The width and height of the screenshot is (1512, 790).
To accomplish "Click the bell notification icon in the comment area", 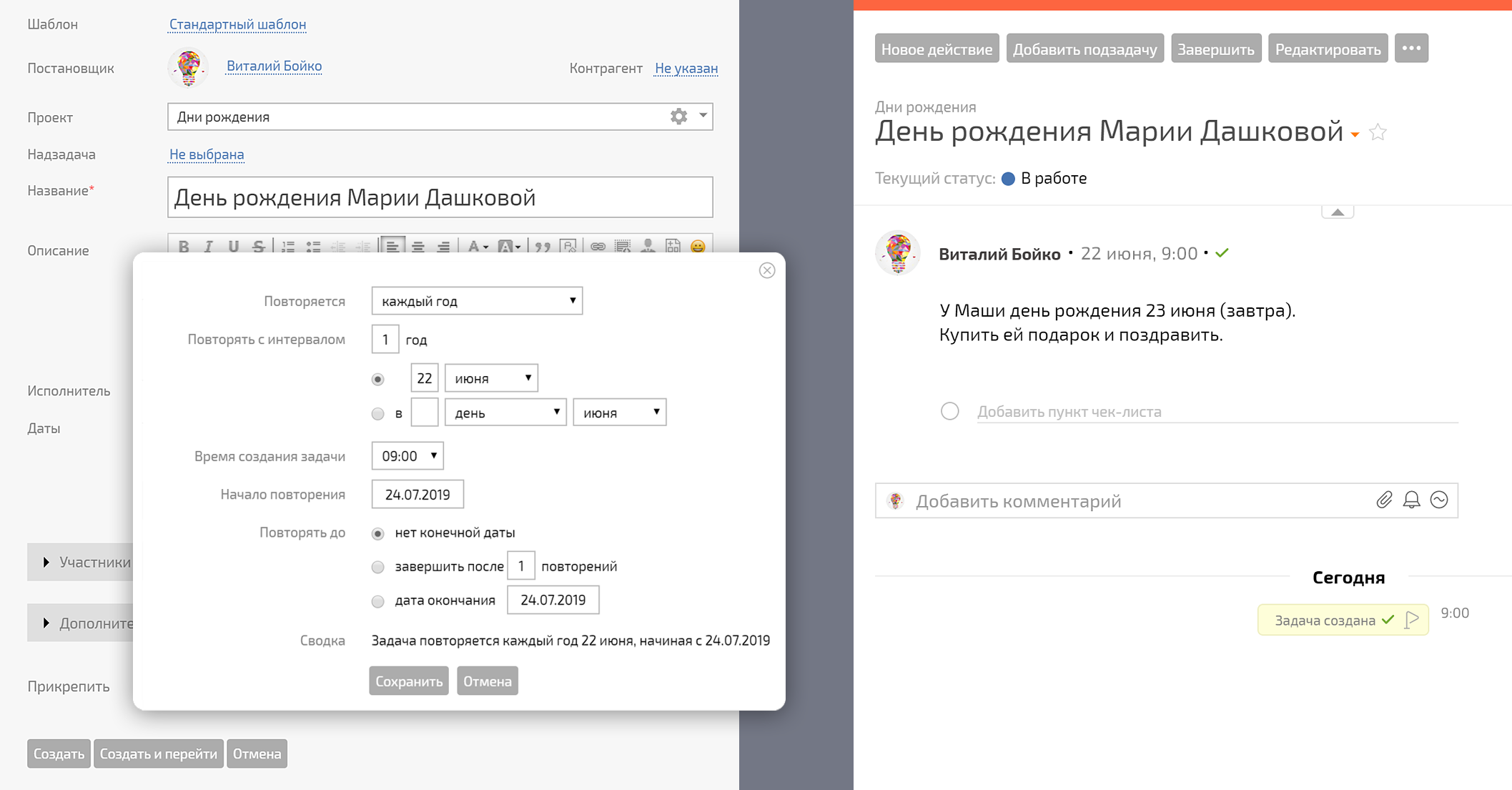I will [1412, 500].
